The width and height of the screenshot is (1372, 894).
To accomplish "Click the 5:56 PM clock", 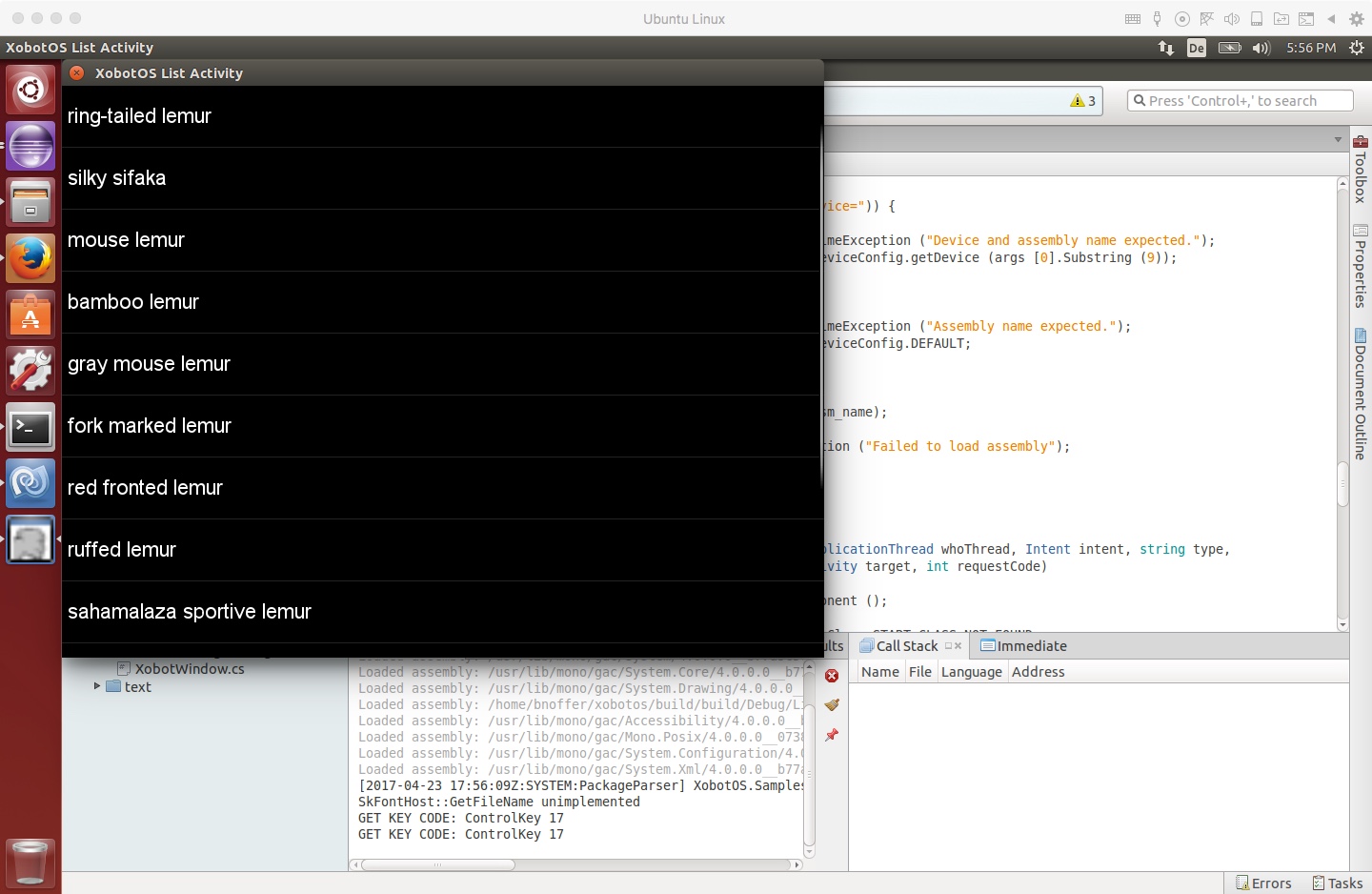I will tap(1311, 48).
